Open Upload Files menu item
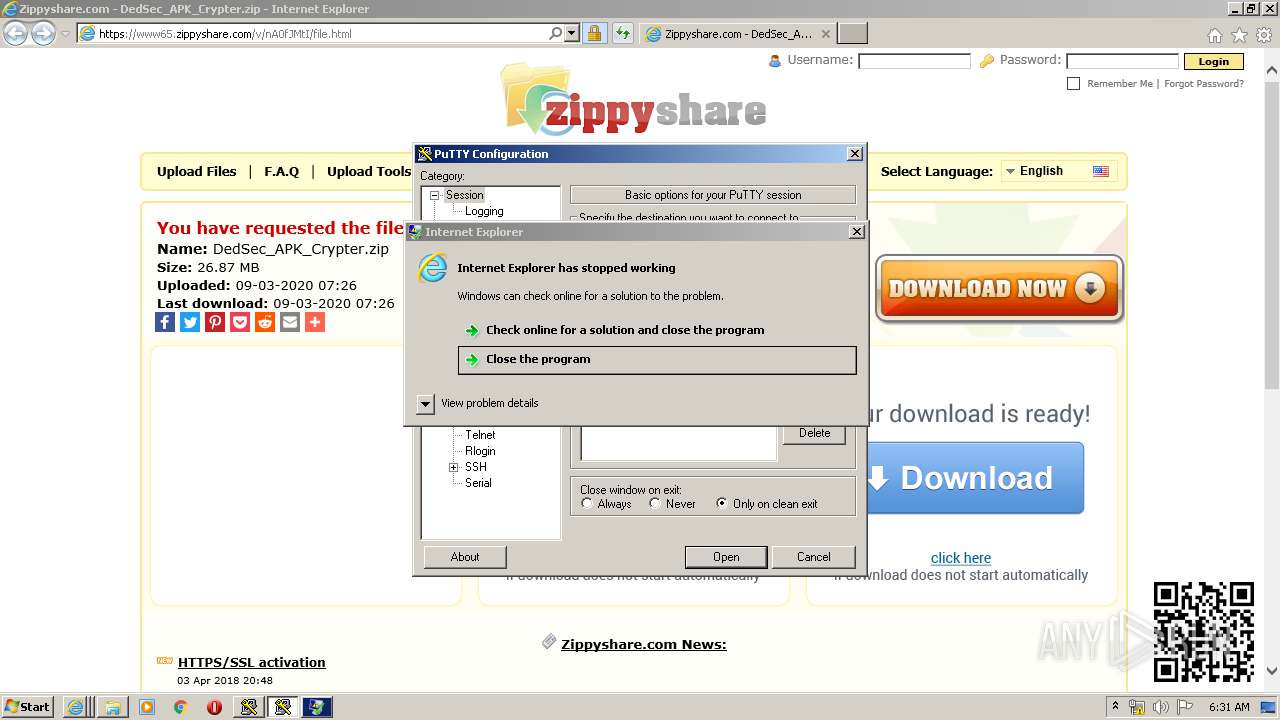The height and width of the screenshot is (720, 1280). [x=197, y=171]
